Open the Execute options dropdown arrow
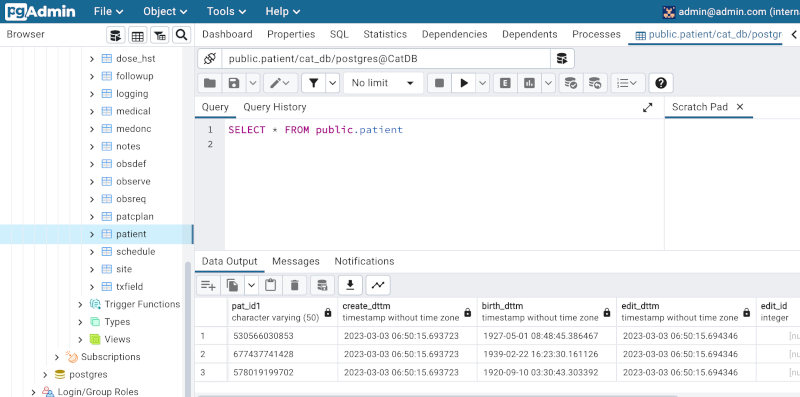 click(x=483, y=83)
